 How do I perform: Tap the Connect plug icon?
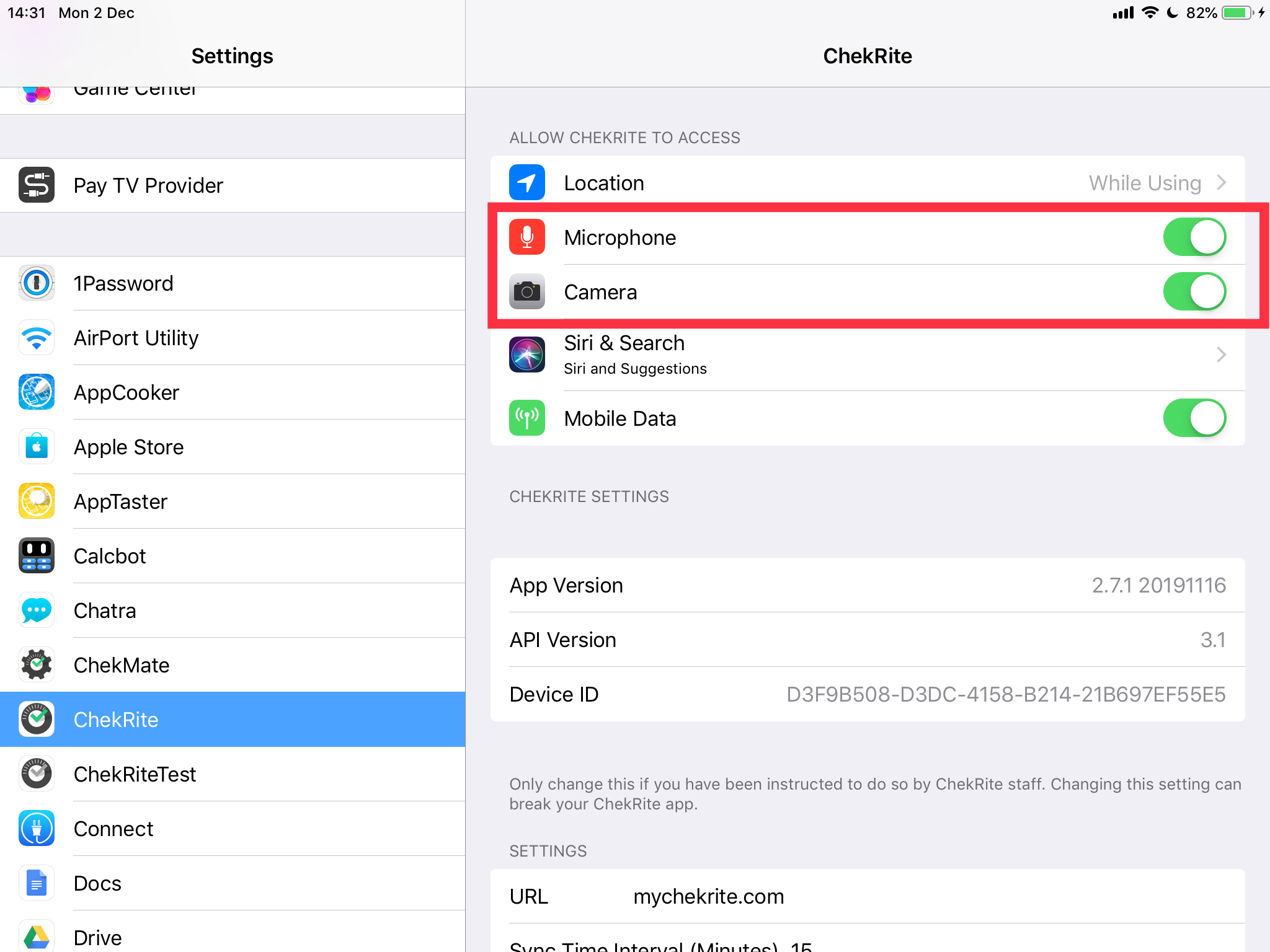coord(37,828)
